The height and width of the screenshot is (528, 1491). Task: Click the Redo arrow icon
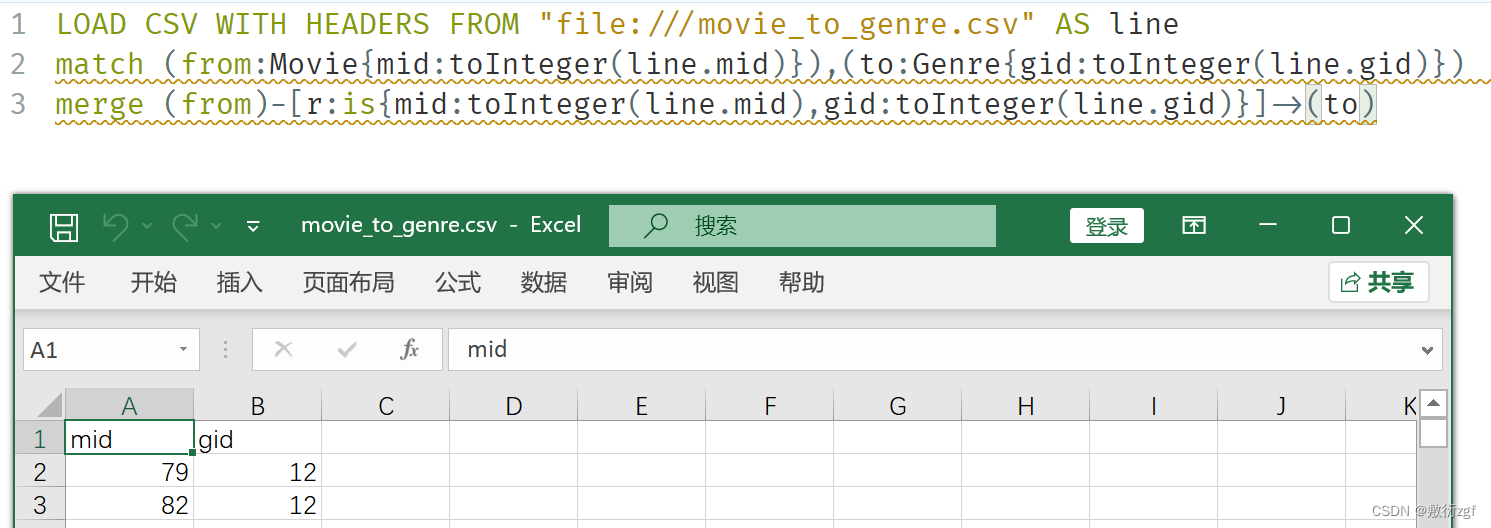point(185,227)
